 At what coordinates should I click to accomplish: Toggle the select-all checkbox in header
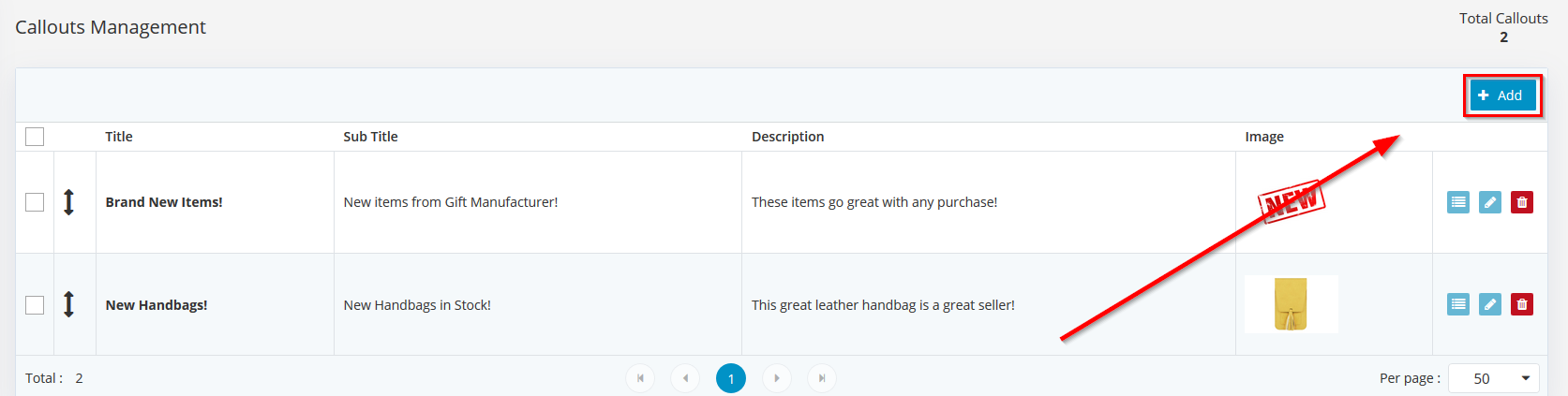[35, 137]
